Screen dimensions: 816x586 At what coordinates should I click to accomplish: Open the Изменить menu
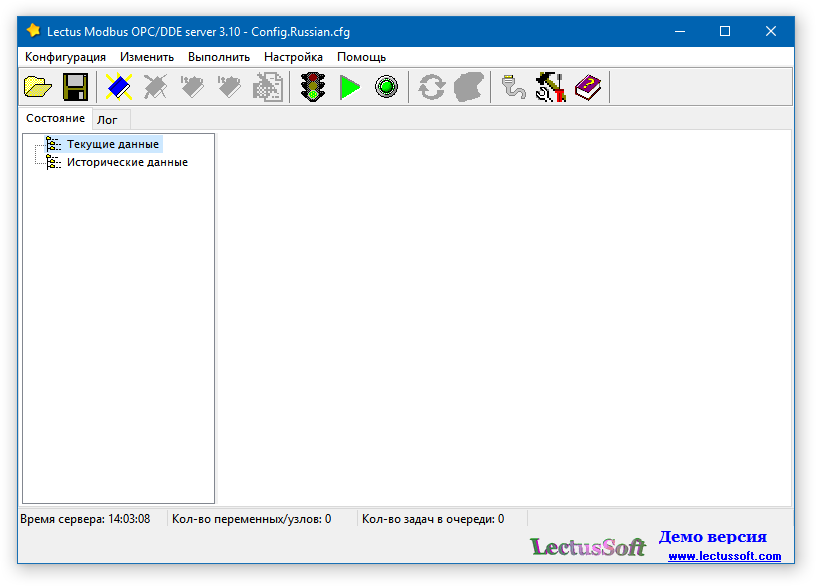pyautogui.click(x=147, y=57)
